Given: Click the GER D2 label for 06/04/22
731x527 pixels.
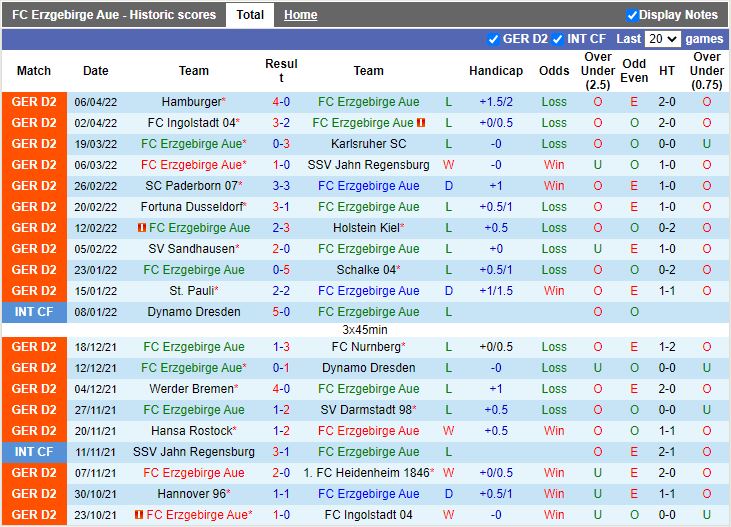Looking at the screenshot, I should pyautogui.click(x=34, y=102).
